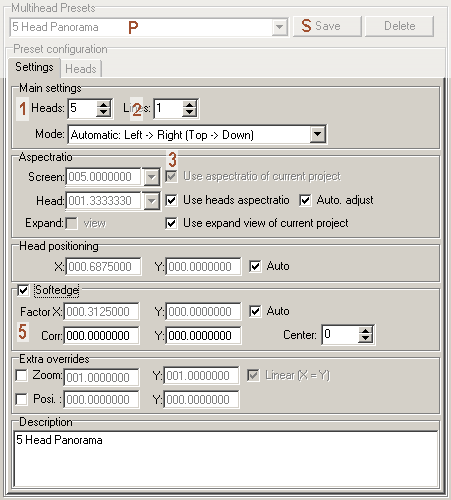Image resolution: width=451 pixels, height=500 pixels.
Task: Disable Auto. adjust checkbox
Action: pos(305,200)
